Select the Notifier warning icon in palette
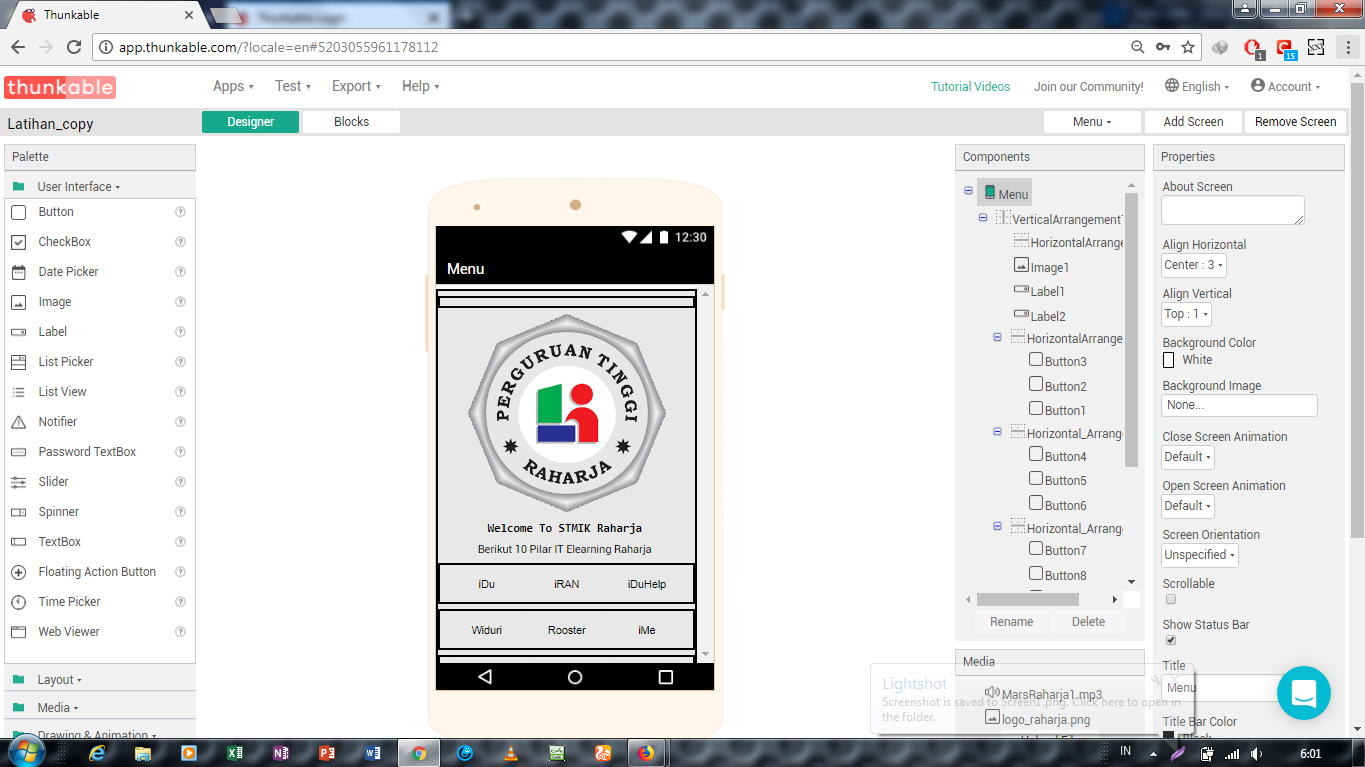 coord(18,422)
